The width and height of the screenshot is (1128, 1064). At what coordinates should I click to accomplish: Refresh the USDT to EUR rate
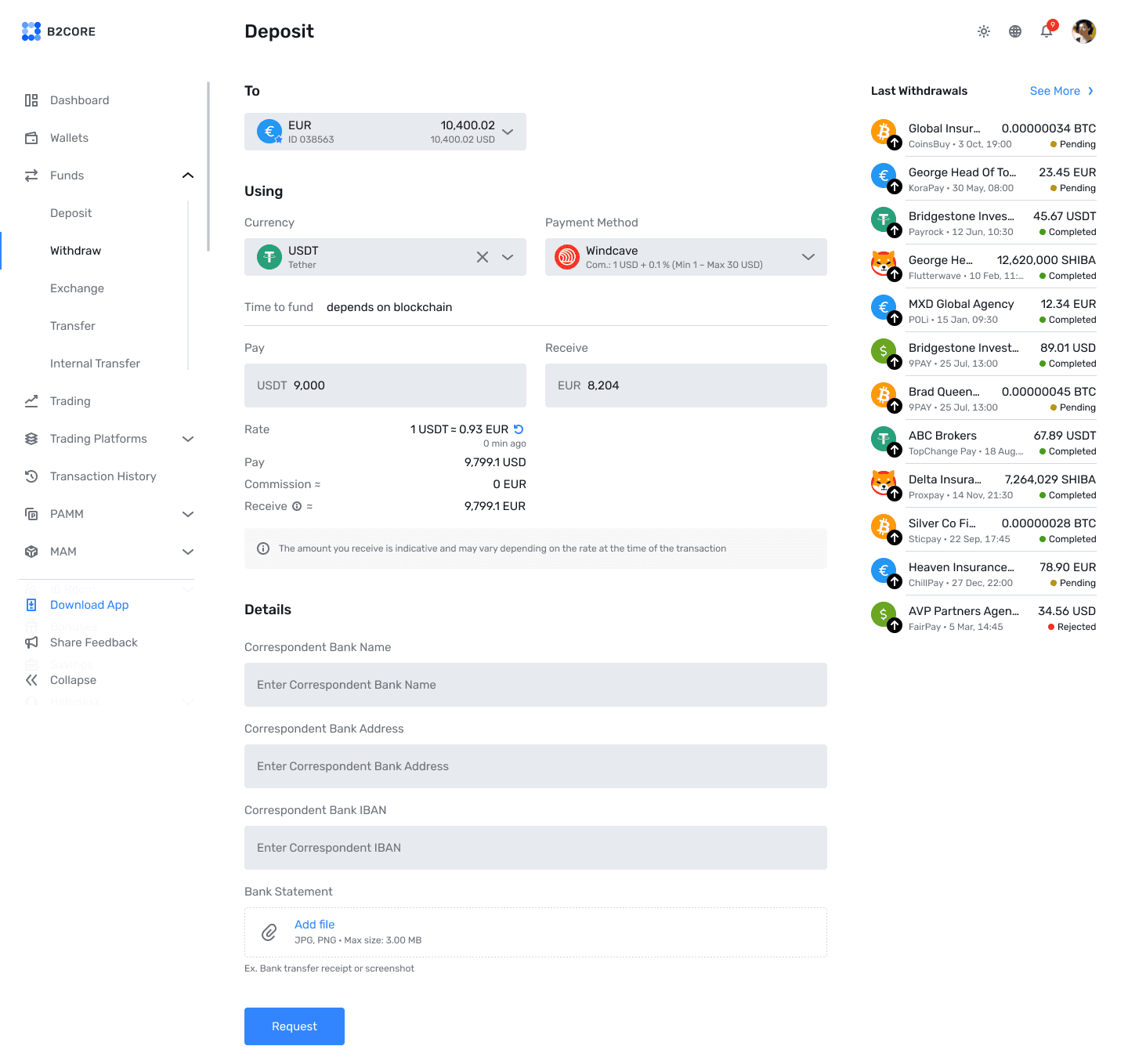pos(519,429)
